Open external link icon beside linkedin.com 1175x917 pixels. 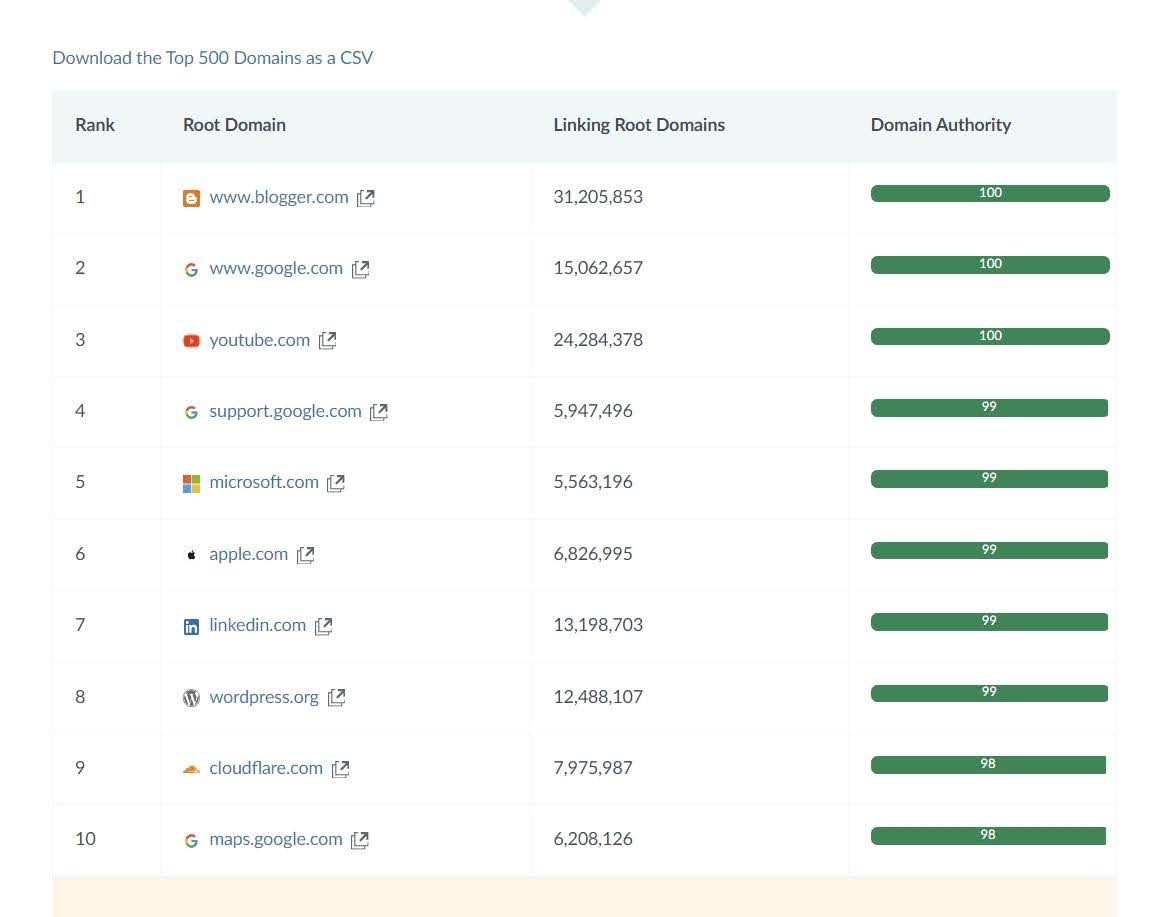[323, 626]
